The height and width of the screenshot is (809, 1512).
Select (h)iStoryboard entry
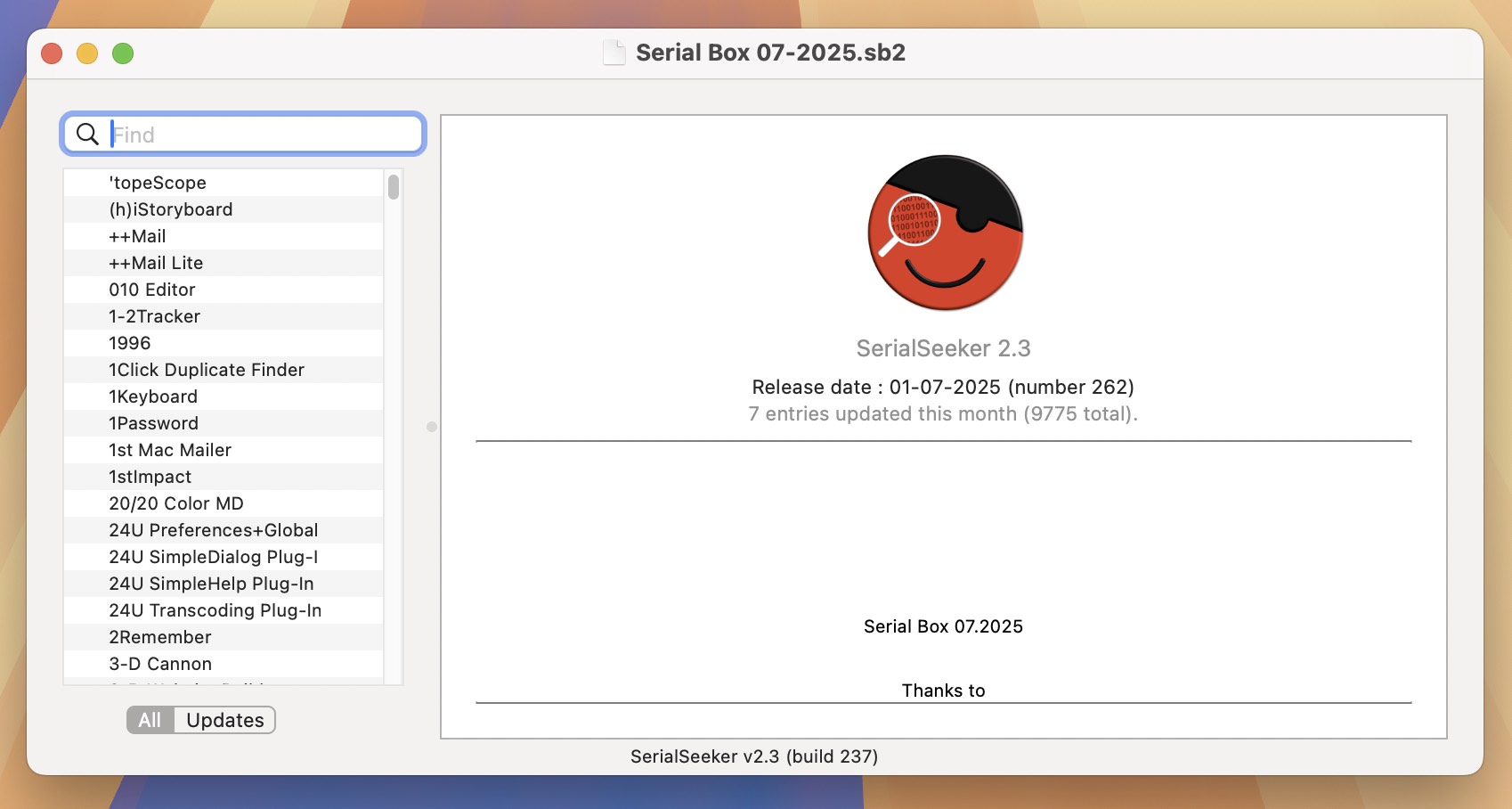224,209
